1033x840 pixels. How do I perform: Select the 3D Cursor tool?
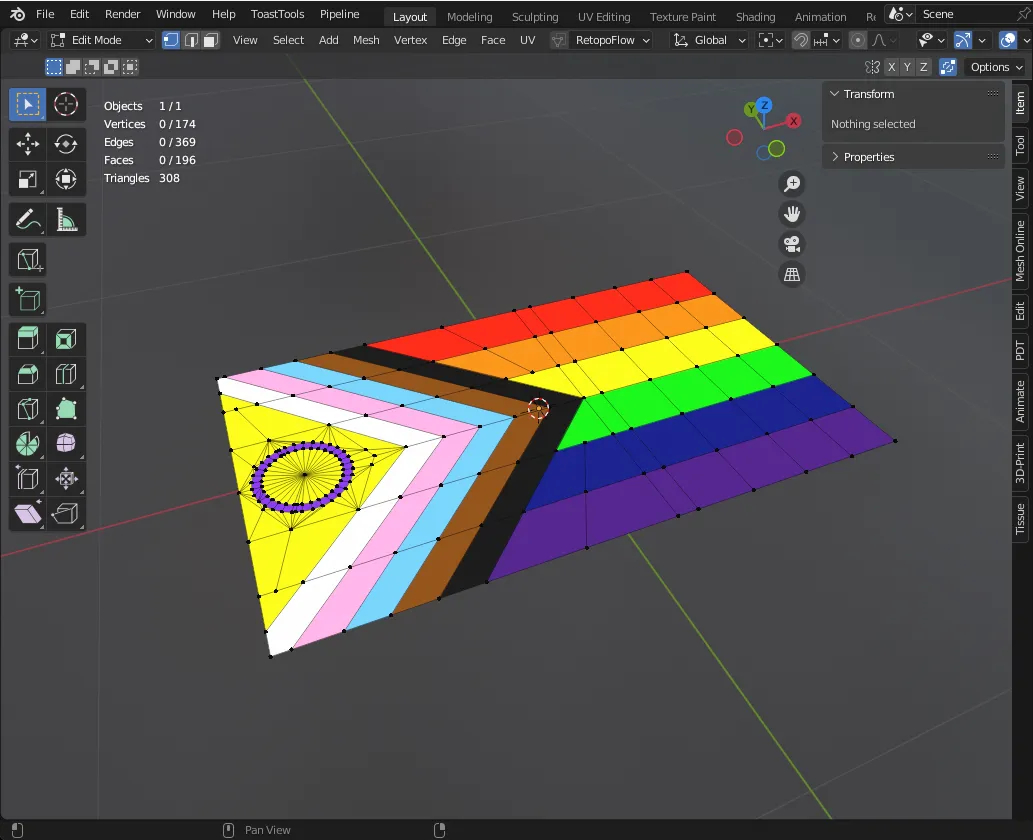(x=66, y=104)
